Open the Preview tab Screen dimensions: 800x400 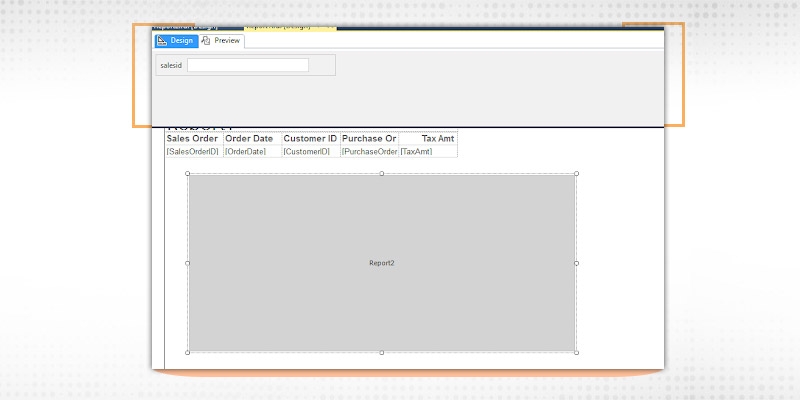(x=221, y=41)
